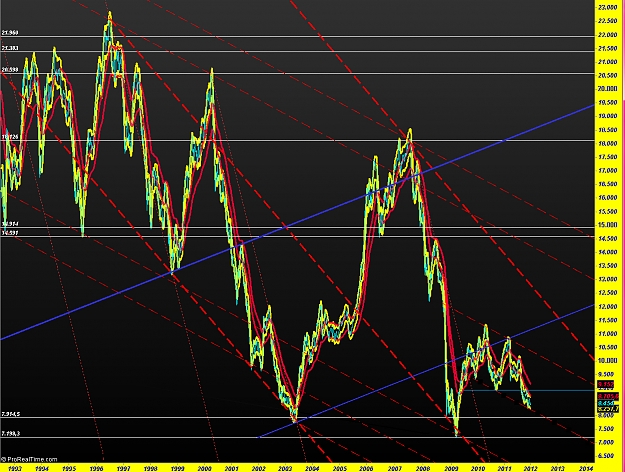Image resolution: width=625 pixels, height=472 pixels.
Task: Click the 1998 year label
Action: 150,468
